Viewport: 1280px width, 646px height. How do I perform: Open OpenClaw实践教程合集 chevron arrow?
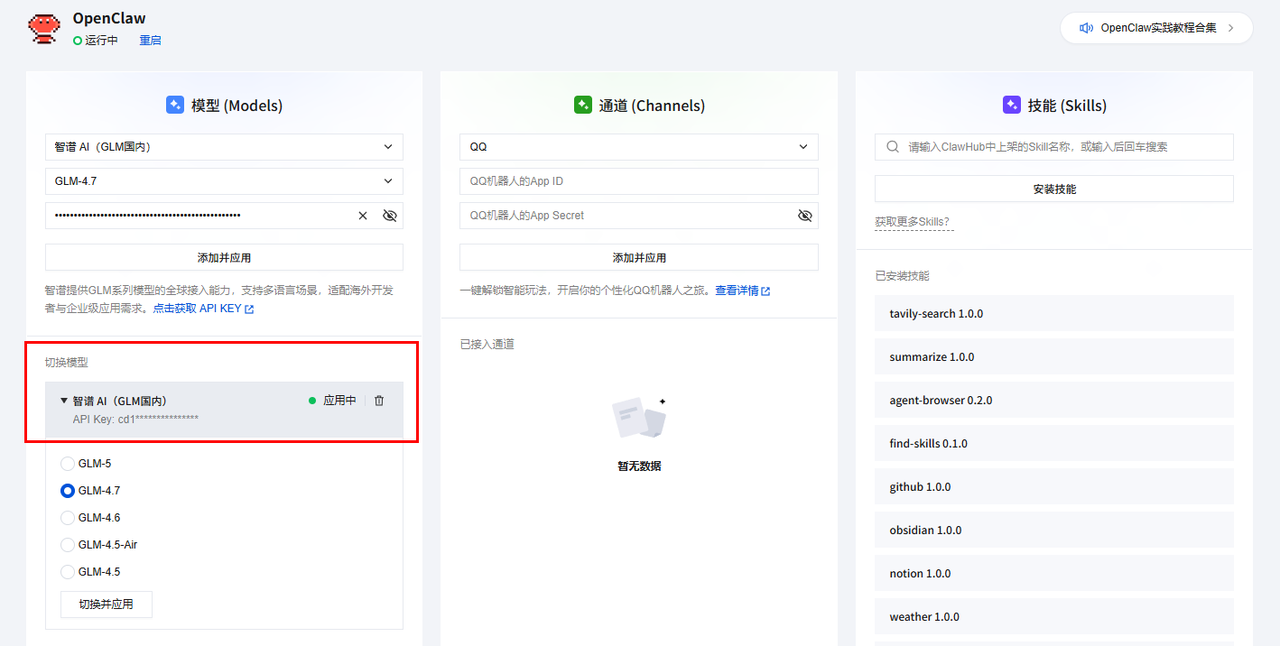tap(1231, 28)
